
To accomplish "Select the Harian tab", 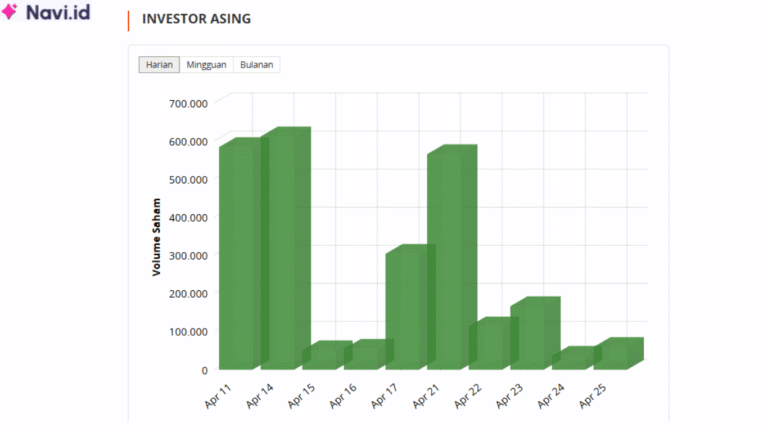I will point(160,65).
